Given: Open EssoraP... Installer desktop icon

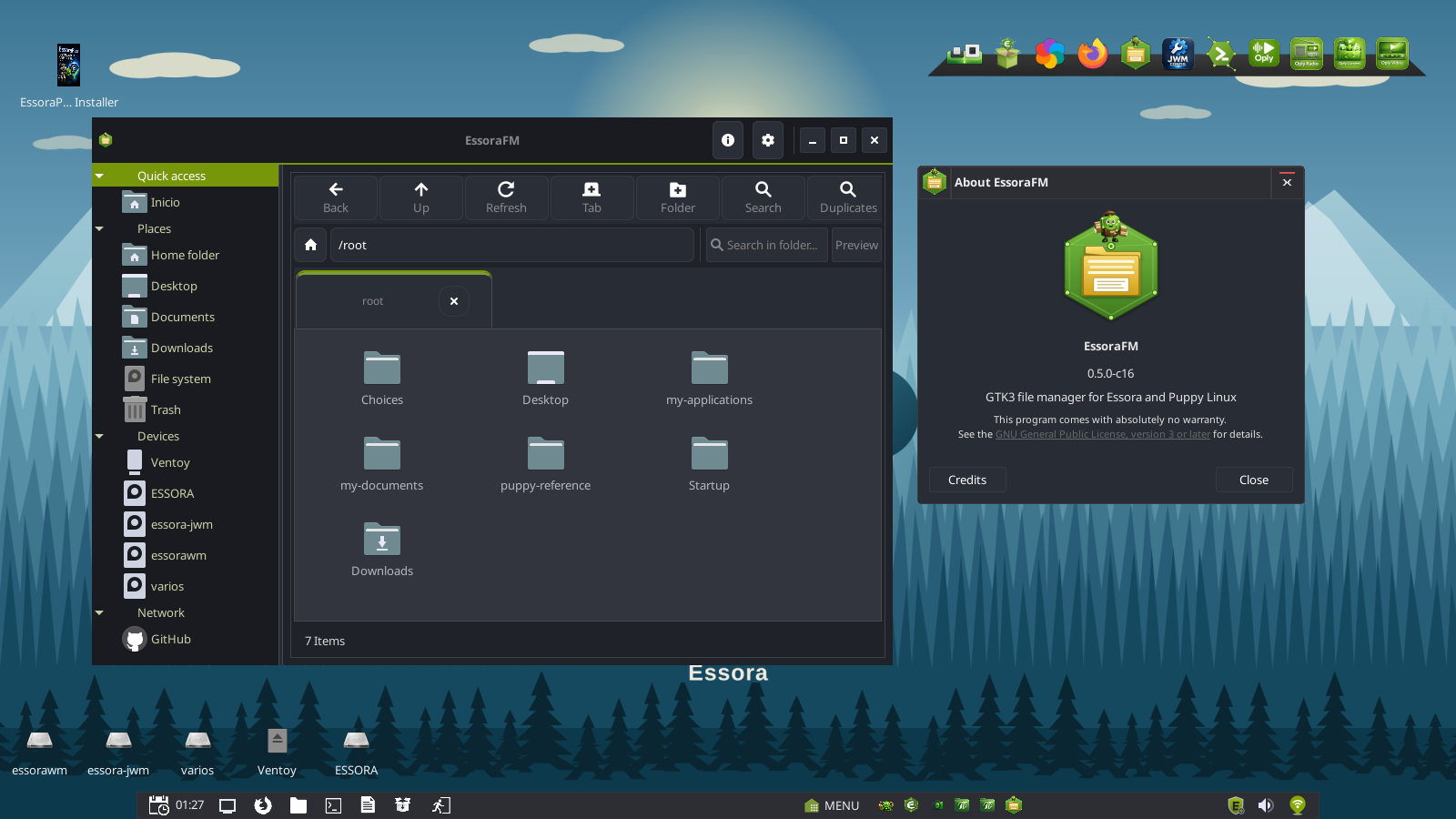Looking at the screenshot, I should pyautogui.click(x=69, y=66).
